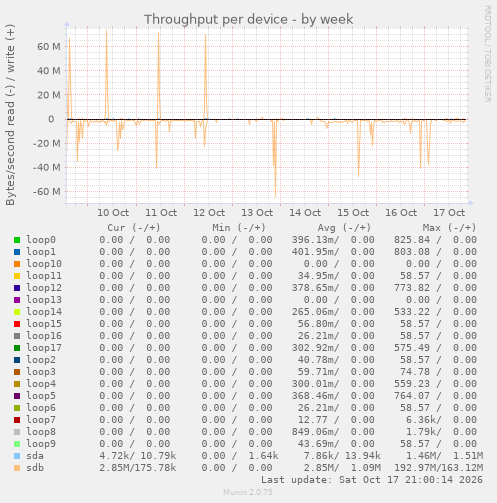
Task: Click the loop7 dark red swatch
Action: click(17, 420)
